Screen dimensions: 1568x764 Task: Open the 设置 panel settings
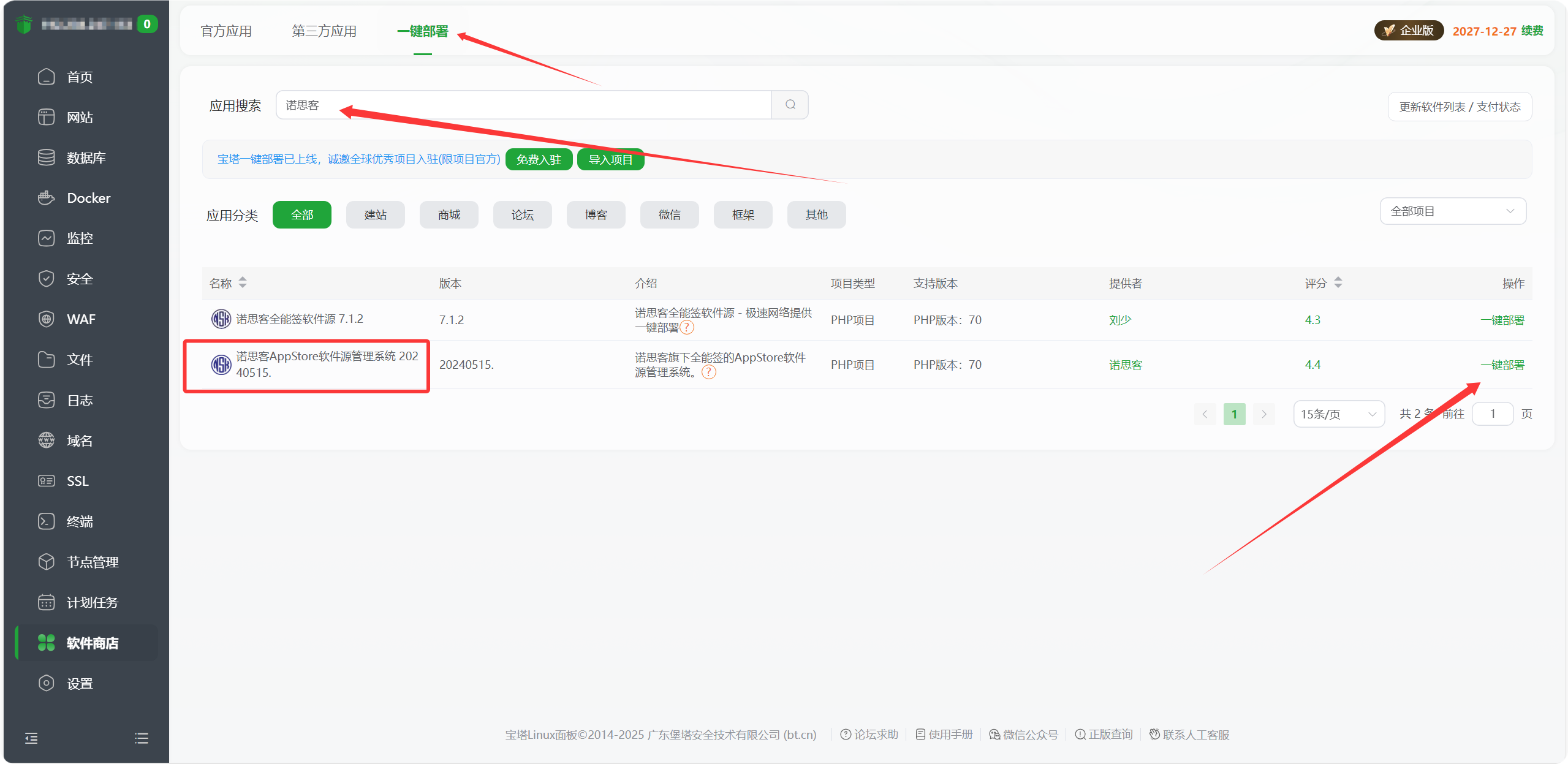[80, 683]
